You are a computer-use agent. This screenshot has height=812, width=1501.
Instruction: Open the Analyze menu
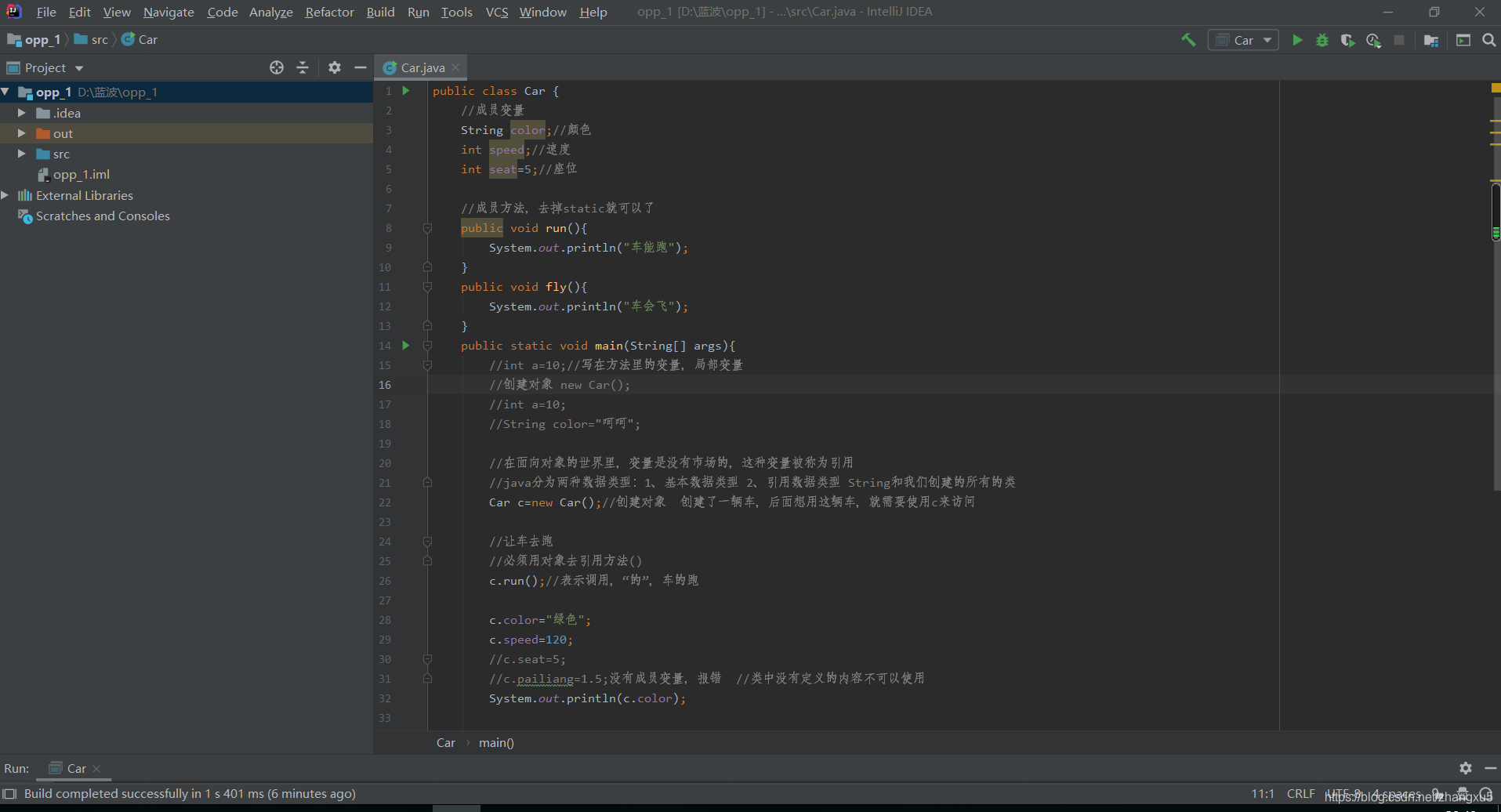click(270, 12)
